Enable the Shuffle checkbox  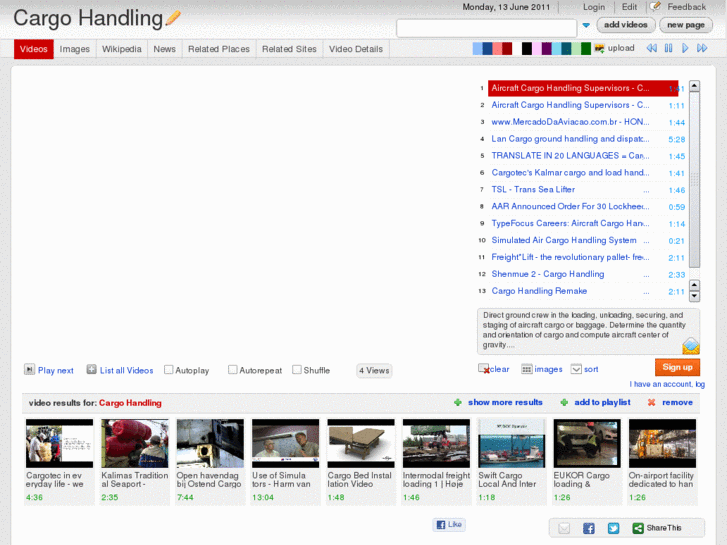coord(297,370)
